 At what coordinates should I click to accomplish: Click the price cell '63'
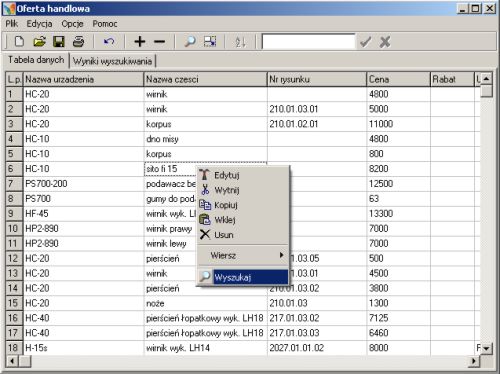click(x=398, y=199)
